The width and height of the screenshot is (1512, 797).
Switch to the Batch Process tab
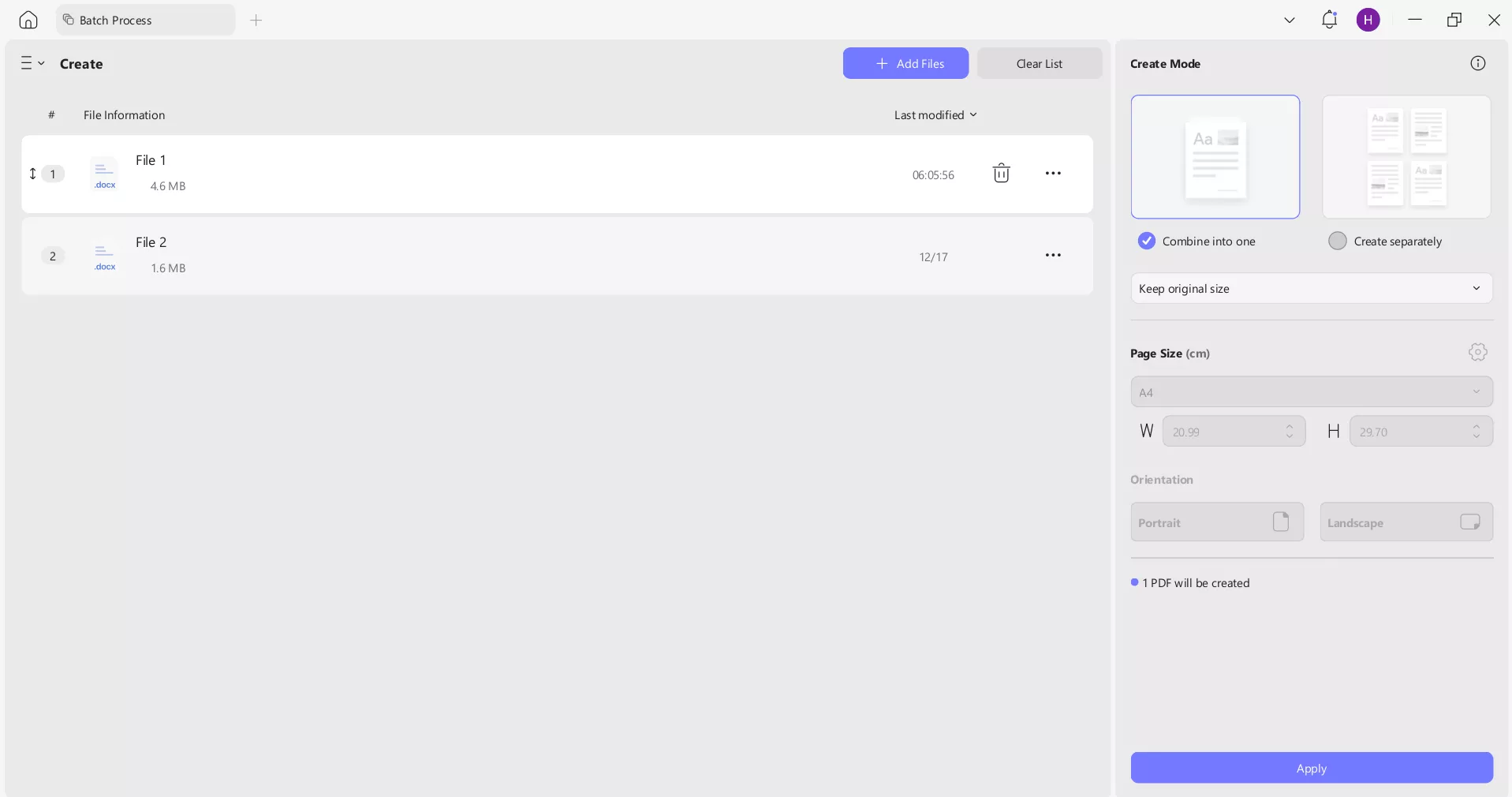145,20
